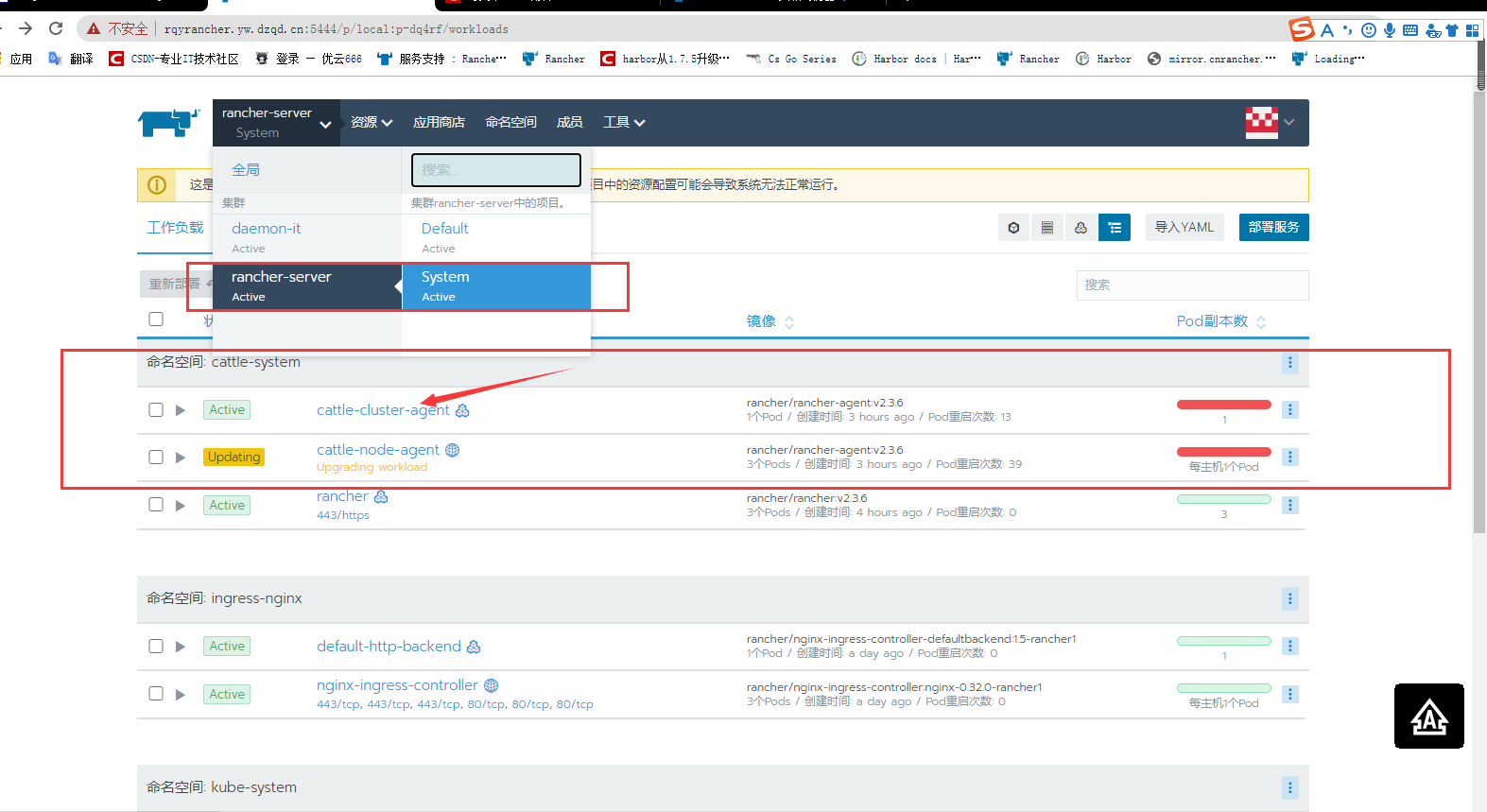Expand the nginx-ingress-controller row triangle
Viewport: 1487px width, 812px height.
[181, 695]
